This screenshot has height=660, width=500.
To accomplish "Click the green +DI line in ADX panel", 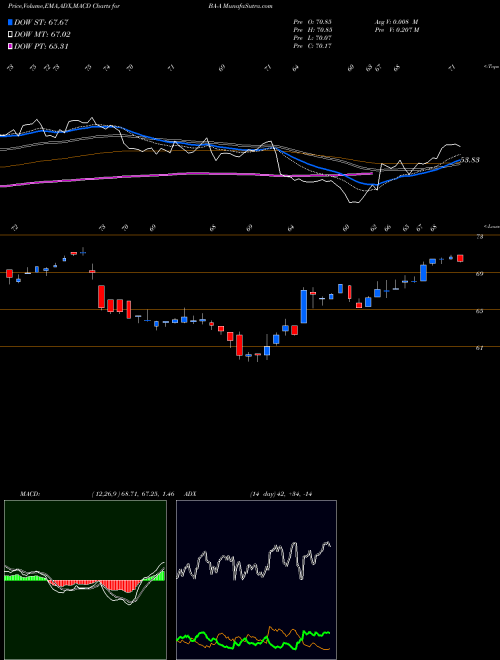I will point(314,633).
